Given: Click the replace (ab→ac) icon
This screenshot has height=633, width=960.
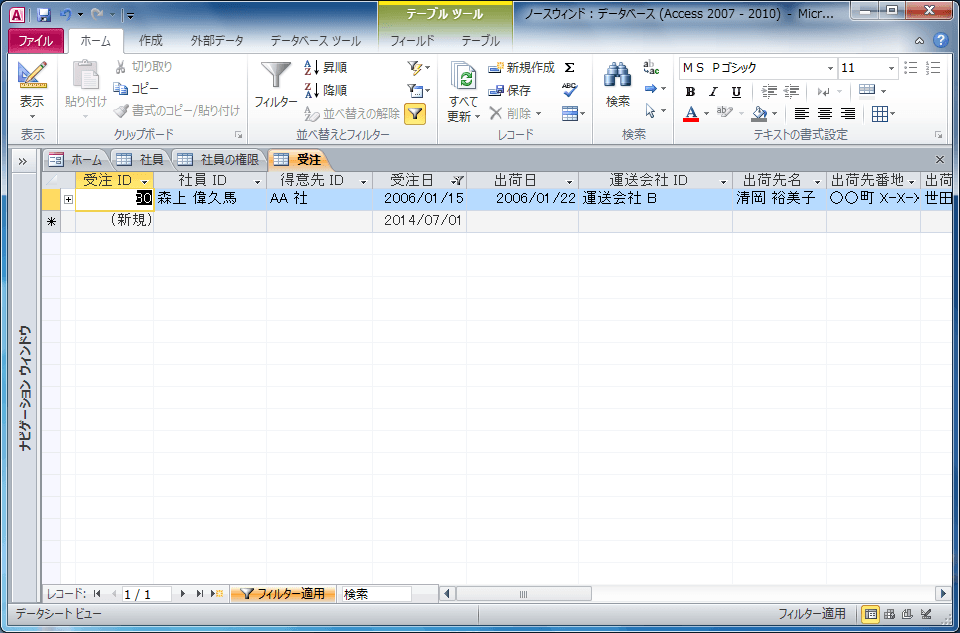Looking at the screenshot, I should coord(651,67).
